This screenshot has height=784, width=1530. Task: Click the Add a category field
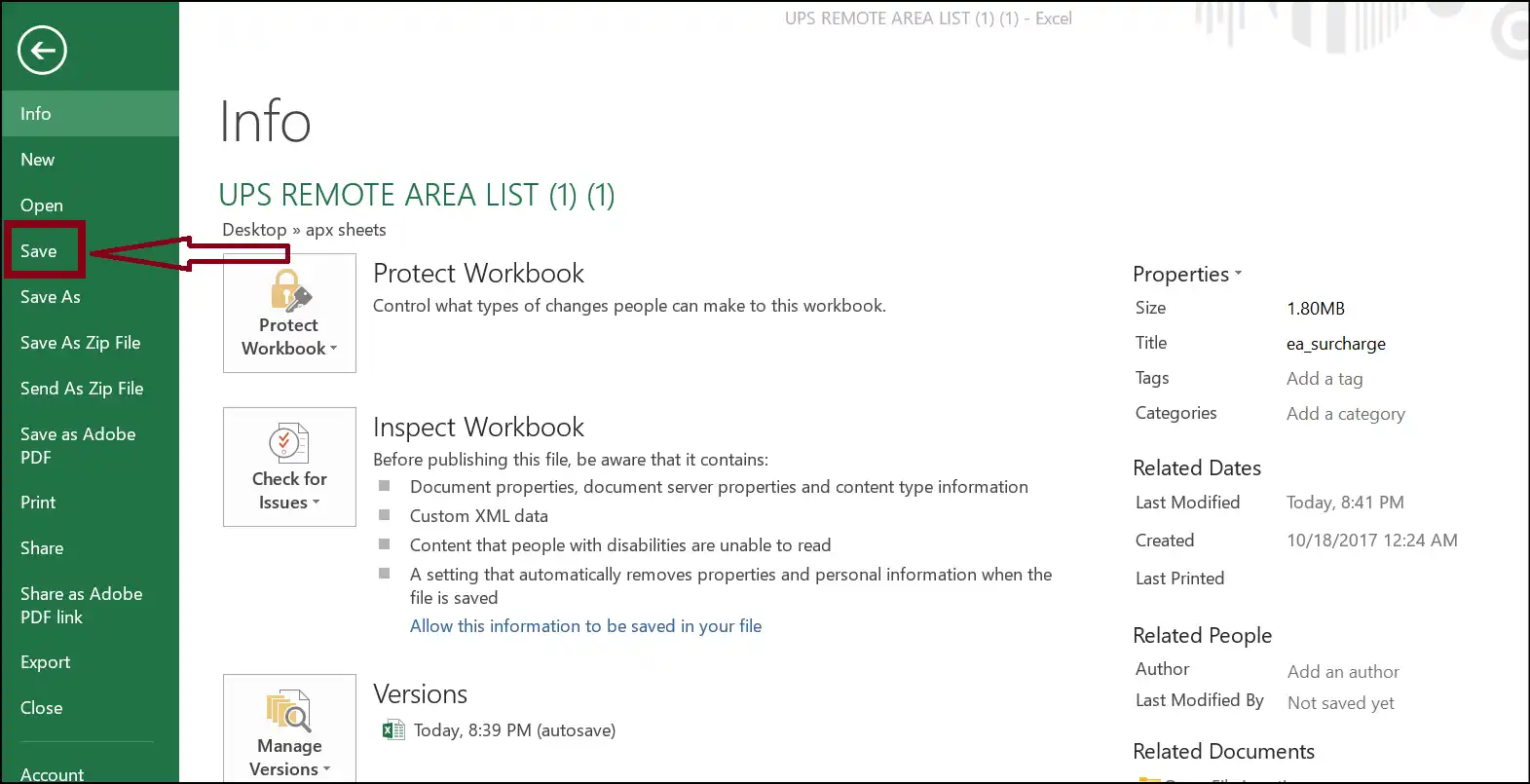tap(1345, 414)
